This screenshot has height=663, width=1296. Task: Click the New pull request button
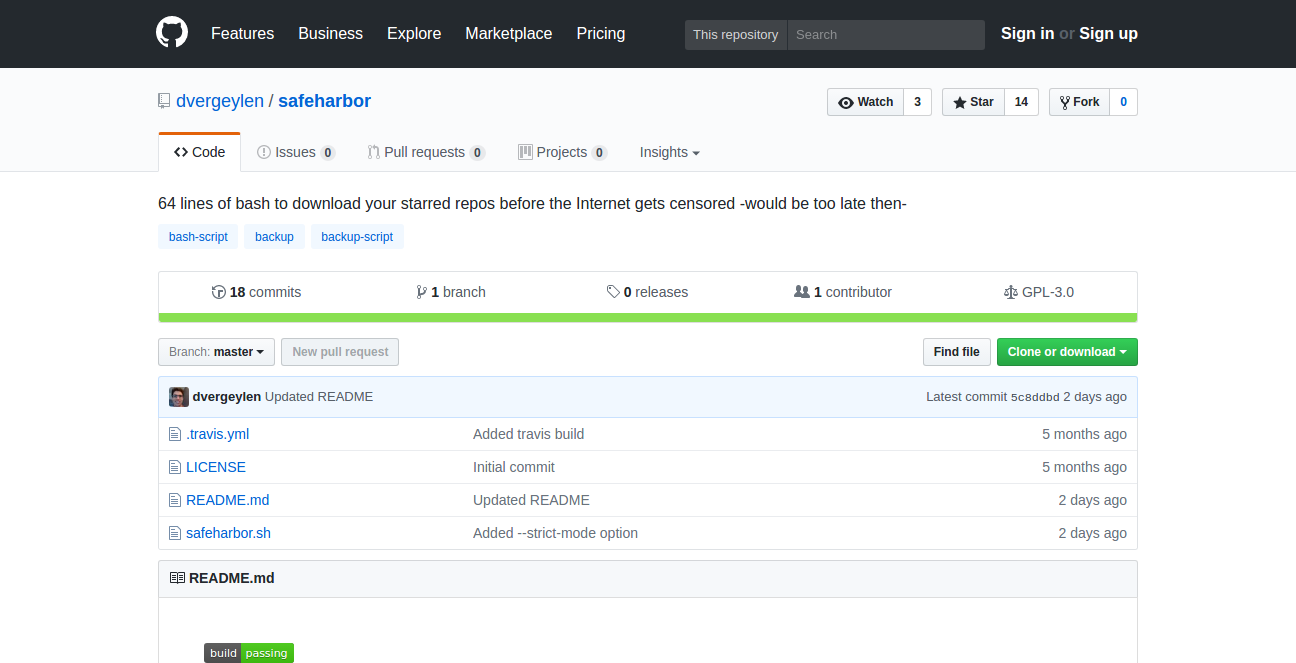[340, 352]
